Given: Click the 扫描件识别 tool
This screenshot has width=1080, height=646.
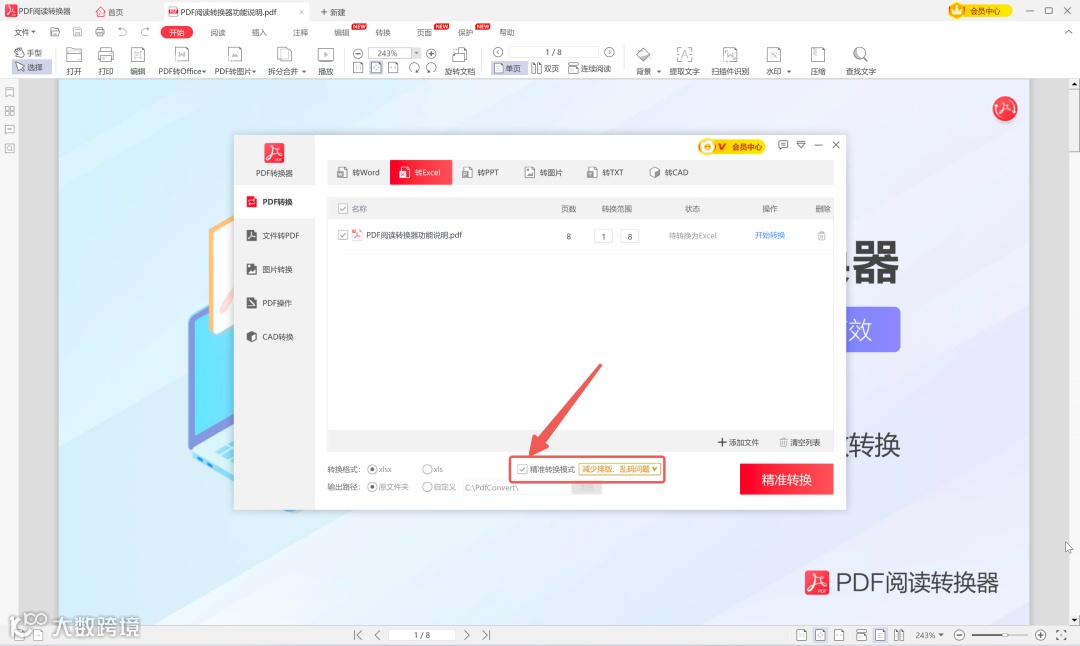Looking at the screenshot, I should [730, 61].
